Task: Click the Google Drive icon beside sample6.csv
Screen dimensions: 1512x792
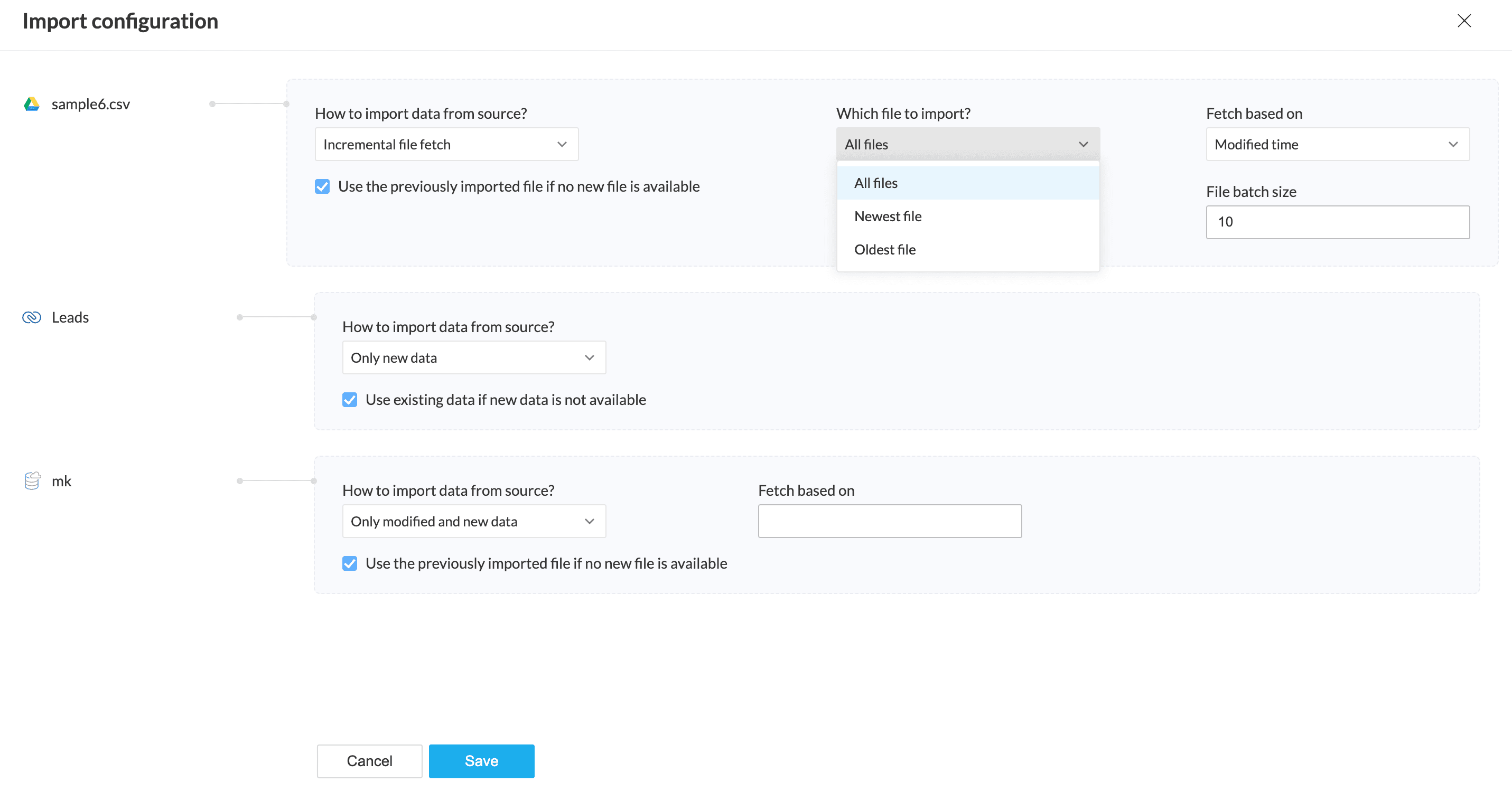Action: click(32, 104)
